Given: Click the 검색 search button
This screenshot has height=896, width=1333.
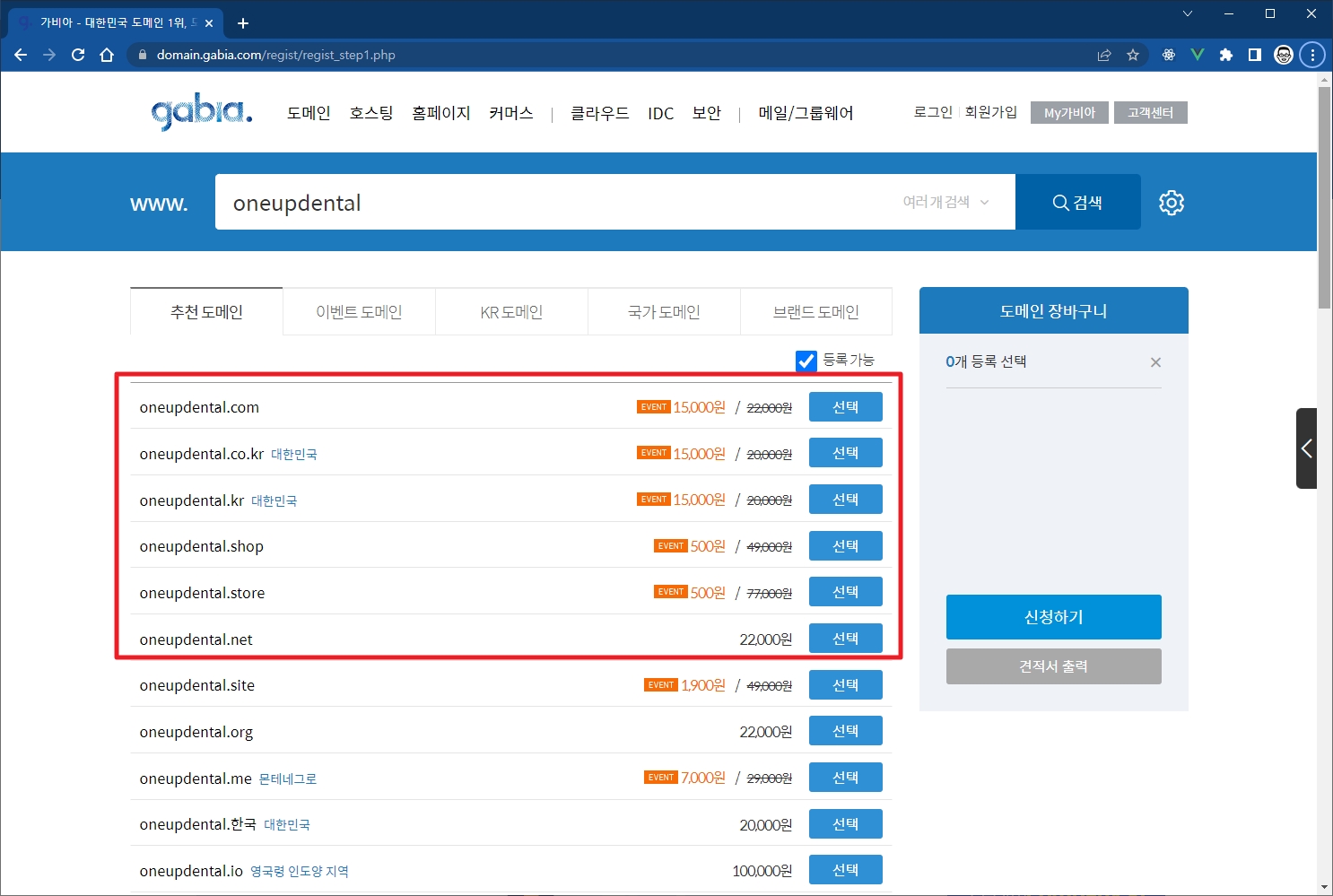Looking at the screenshot, I should pos(1077,203).
